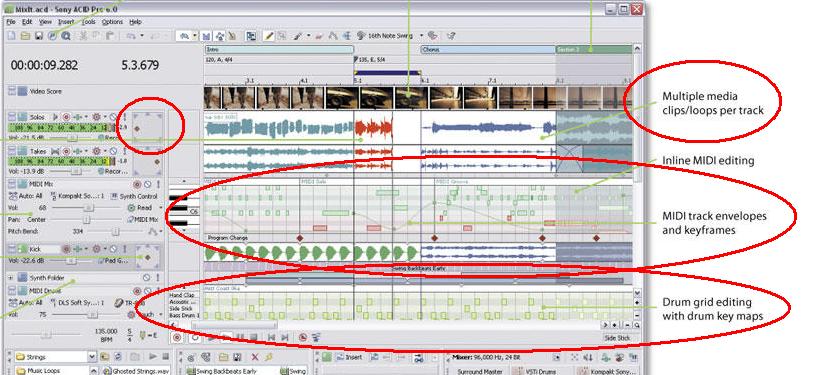
Task: Save the project with the floppy disk icon
Action: [x=39, y=36]
